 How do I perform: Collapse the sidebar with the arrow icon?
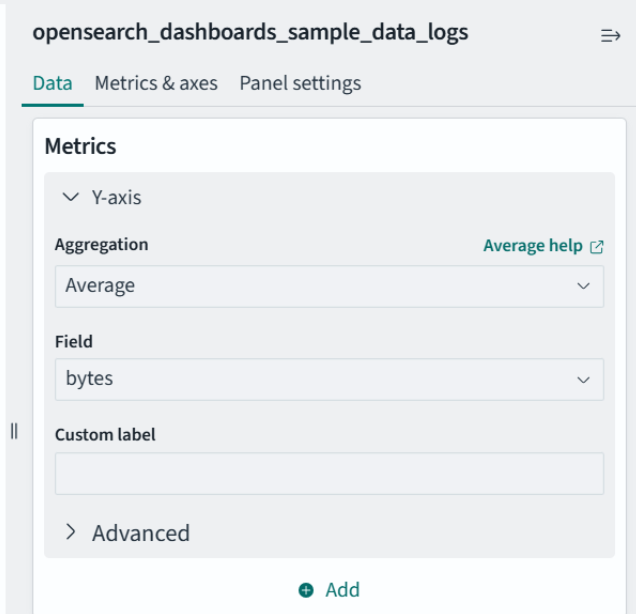click(x=610, y=36)
